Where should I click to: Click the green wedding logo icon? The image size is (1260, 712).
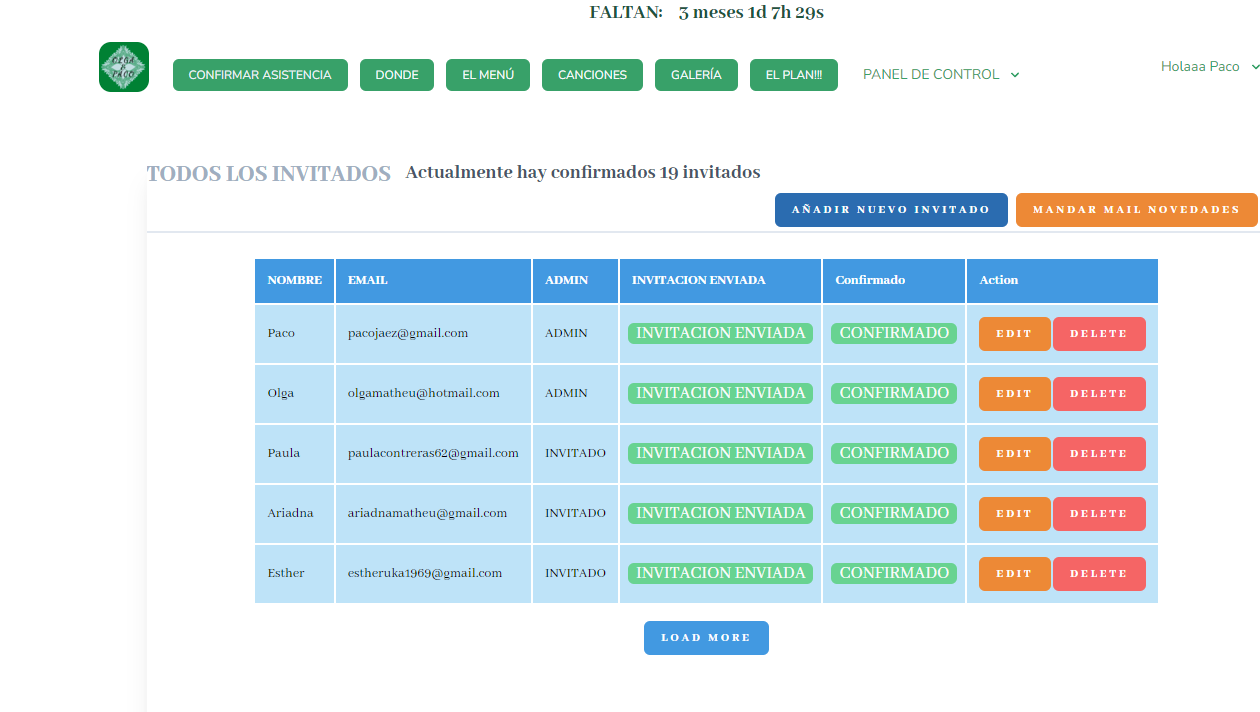(124, 67)
